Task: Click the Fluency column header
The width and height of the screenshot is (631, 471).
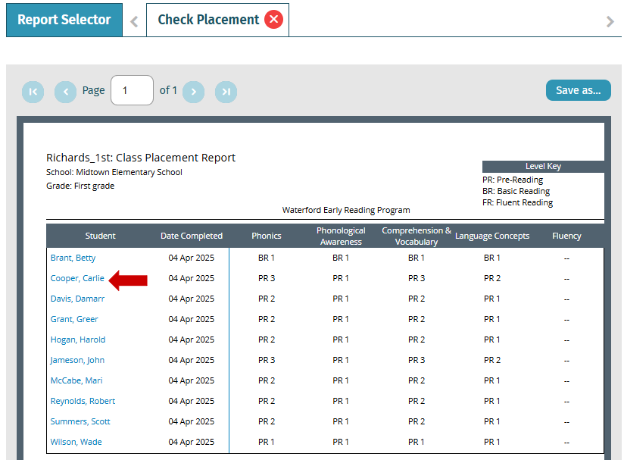Action: 567,236
